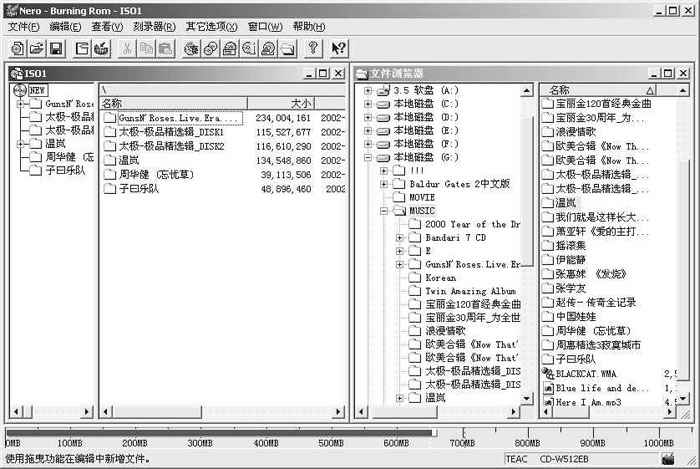Screen dimensions: 700x469
Task: Click the toolbar icon left of scissors
Action: click(x=101, y=48)
